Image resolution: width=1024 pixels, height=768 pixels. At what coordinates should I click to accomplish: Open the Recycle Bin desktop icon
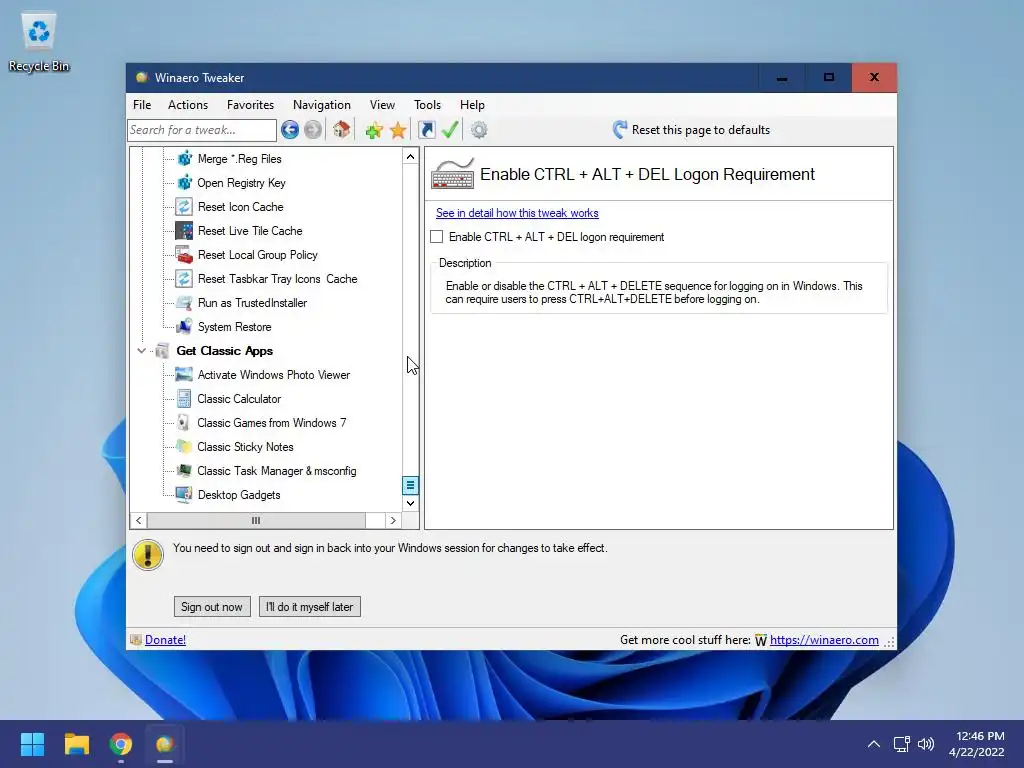tap(39, 42)
